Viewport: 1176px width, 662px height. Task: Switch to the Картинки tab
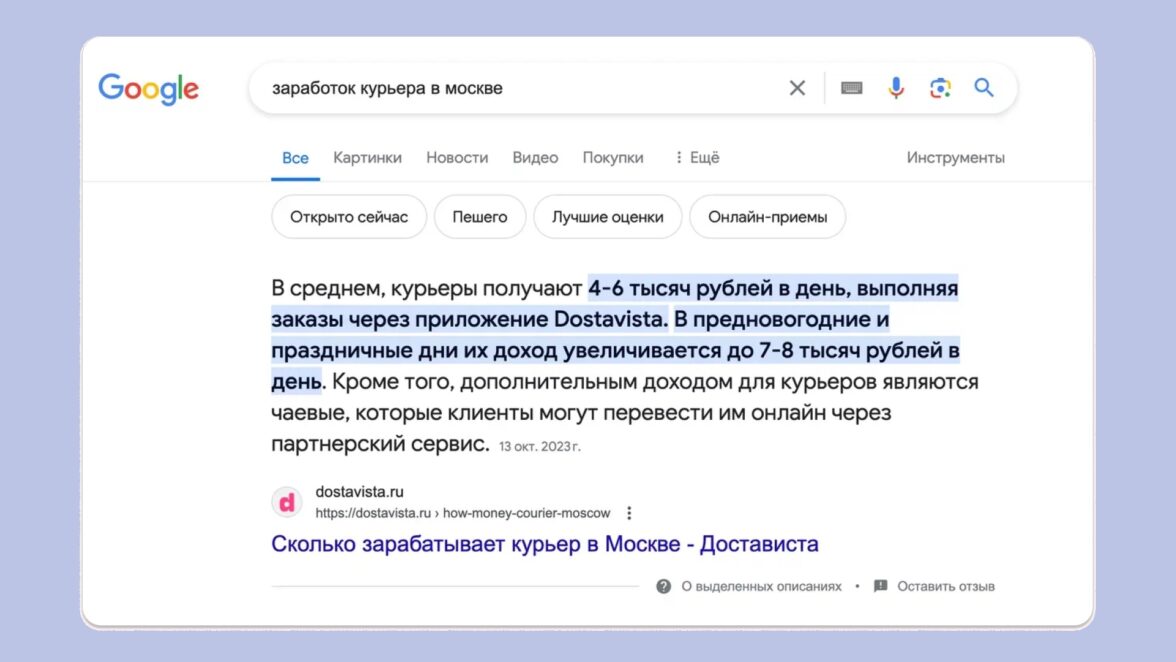tap(367, 157)
